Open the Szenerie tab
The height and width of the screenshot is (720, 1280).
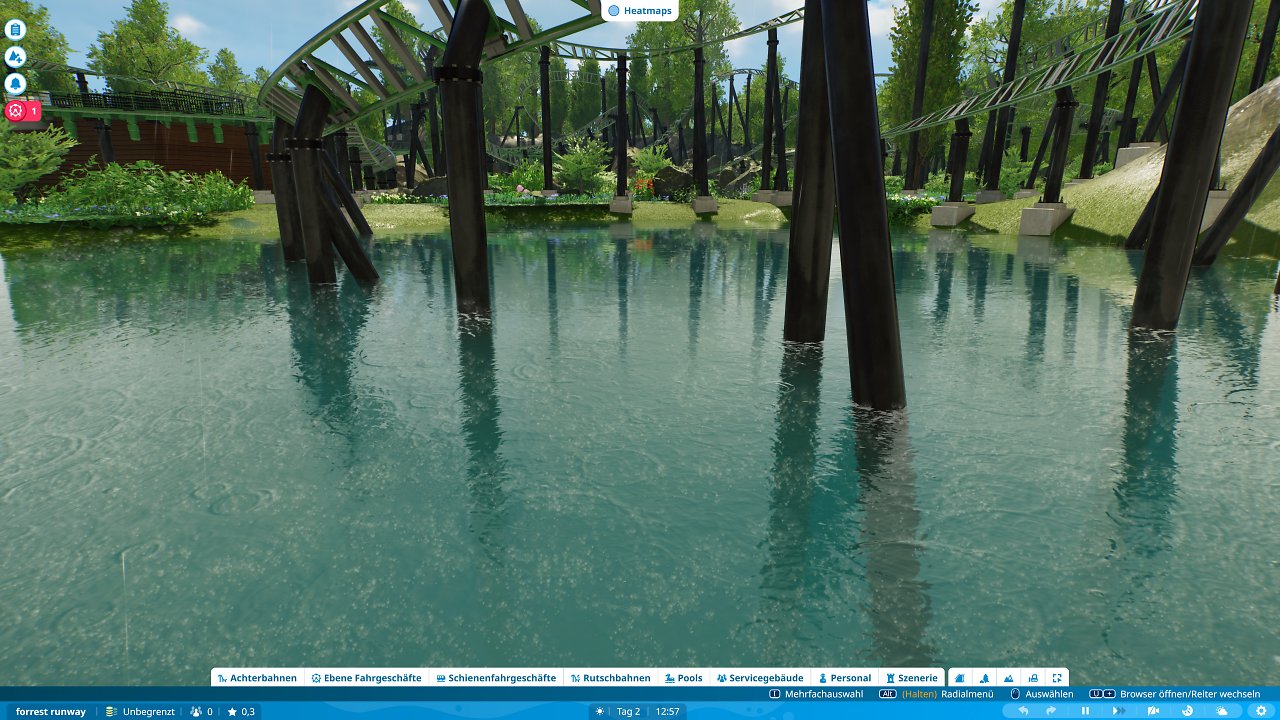pos(911,678)
